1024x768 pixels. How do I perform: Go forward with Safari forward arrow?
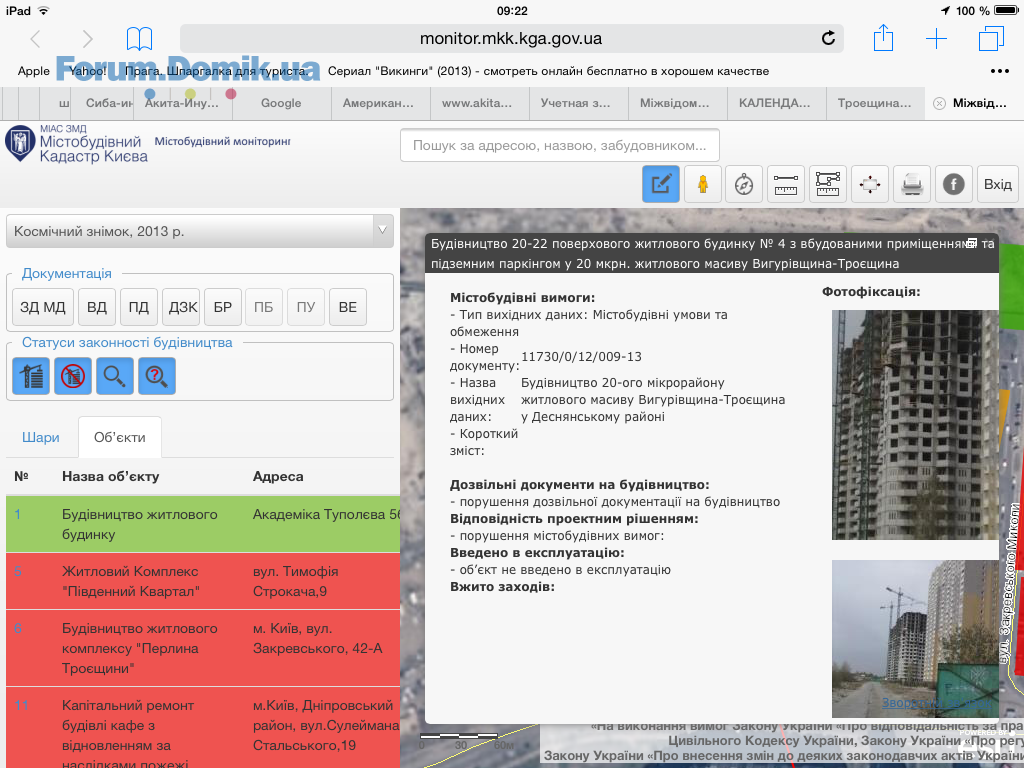(88, 39)
